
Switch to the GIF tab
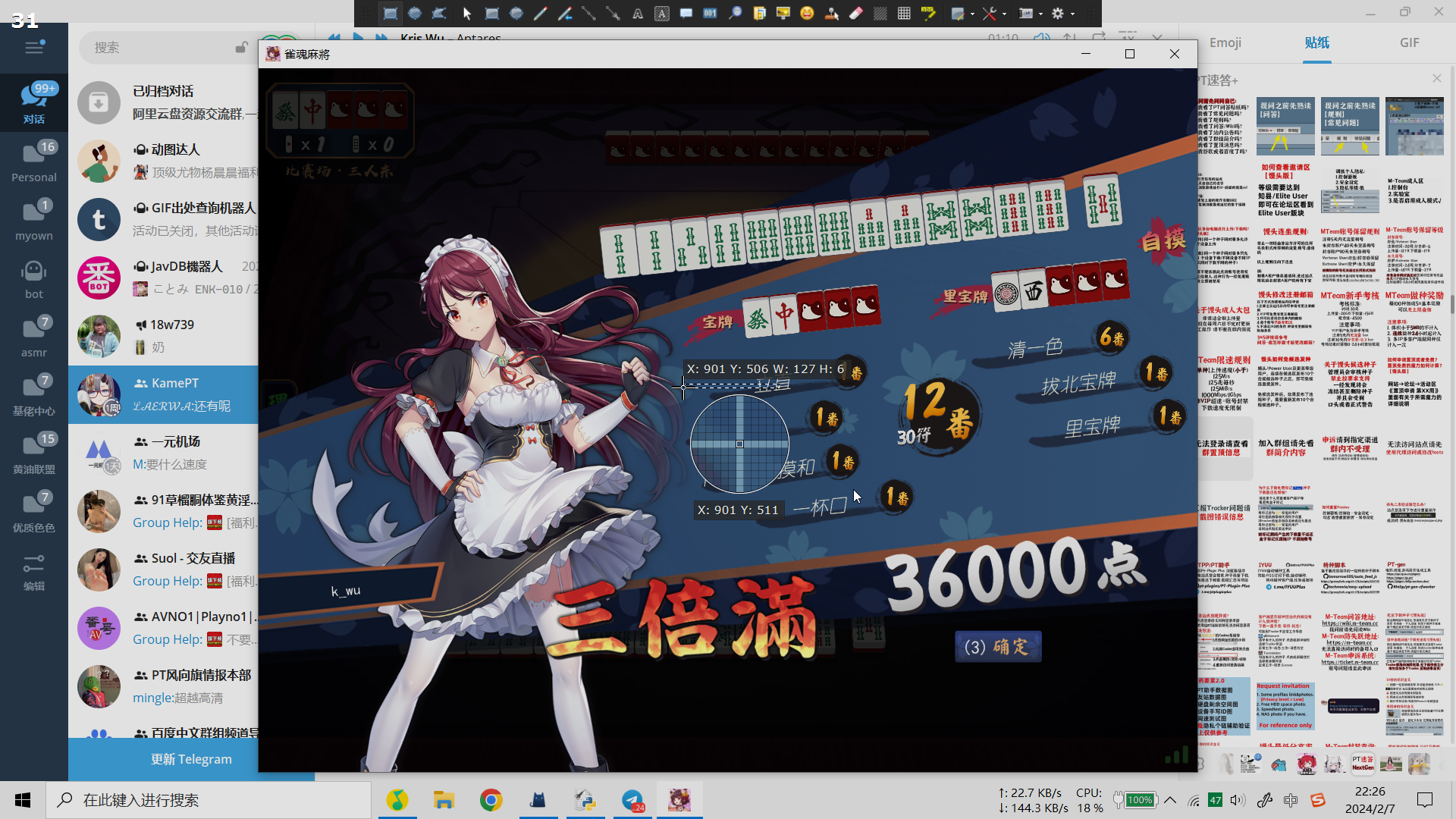click(x=1409, y=42)
